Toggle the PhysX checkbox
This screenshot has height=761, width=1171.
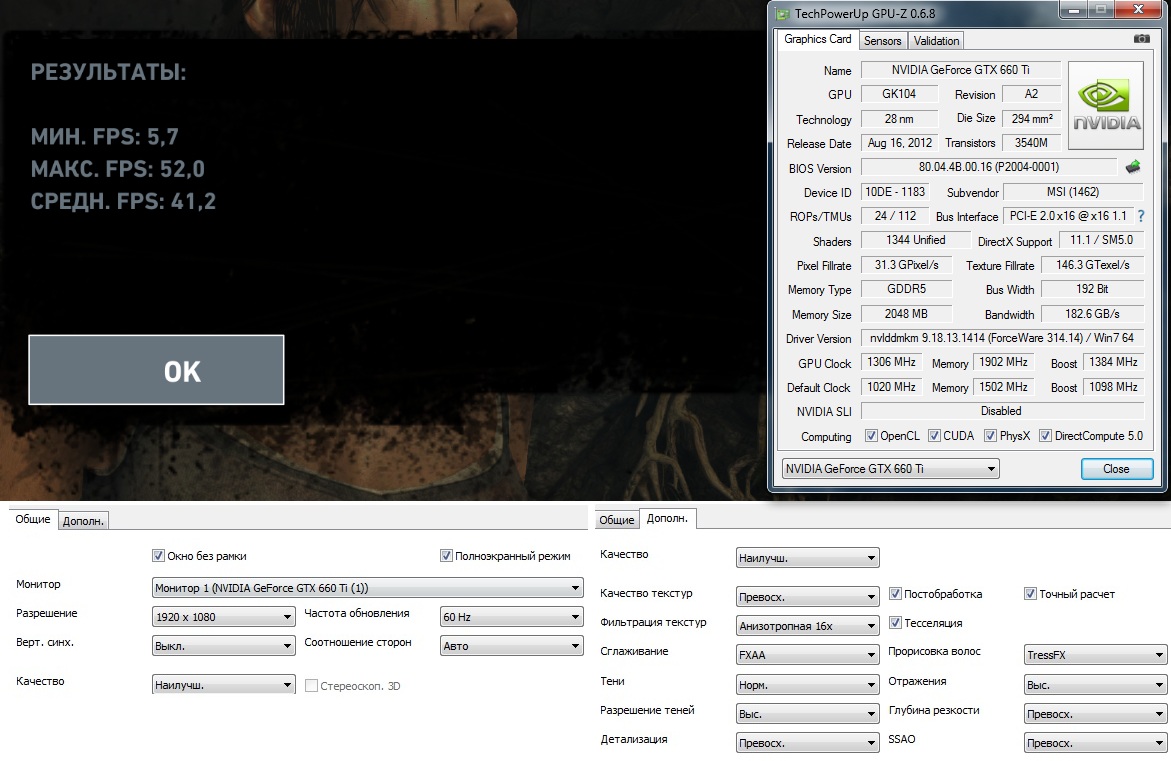coord(990,435)
